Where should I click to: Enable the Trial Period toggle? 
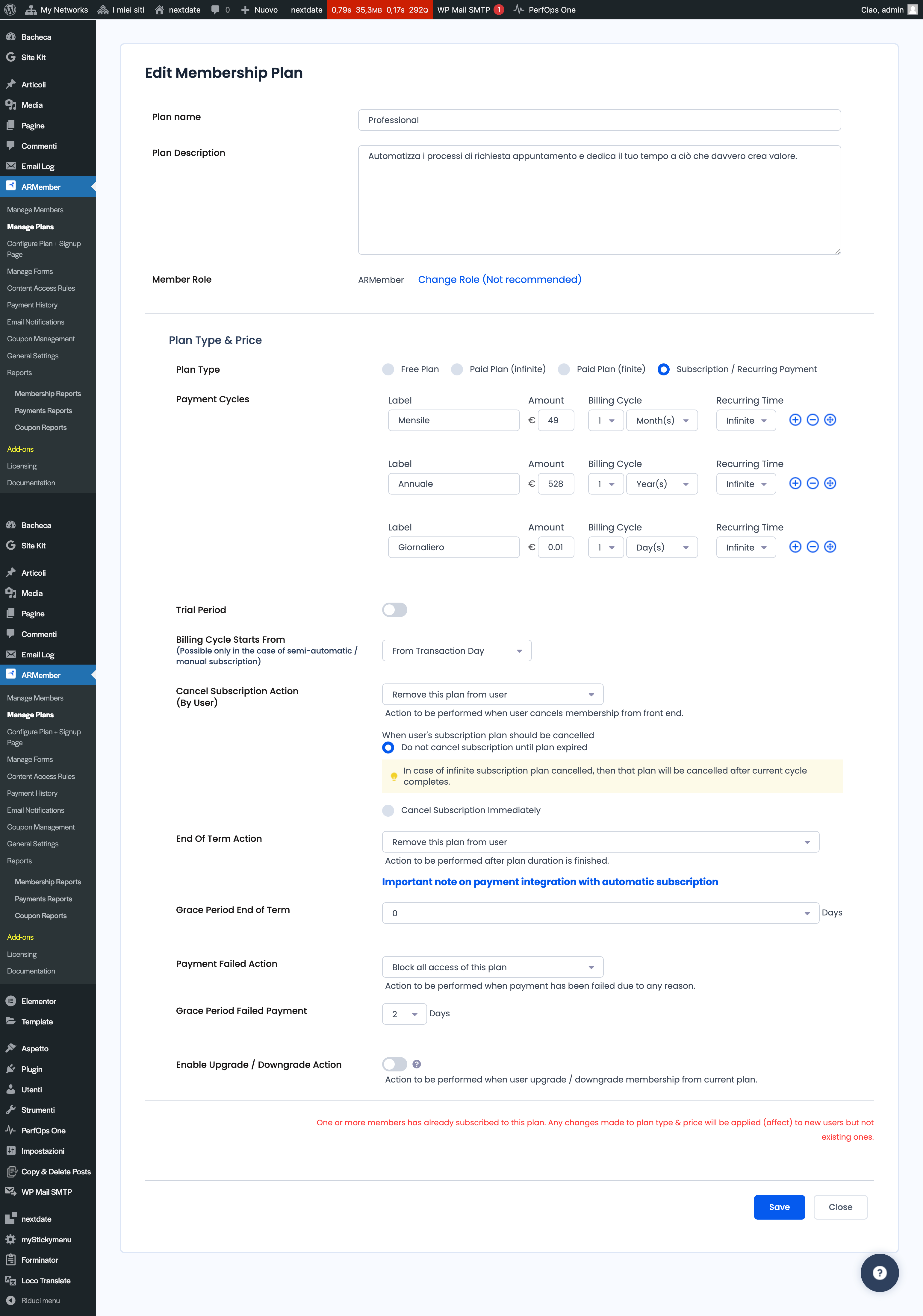point(394,610)
